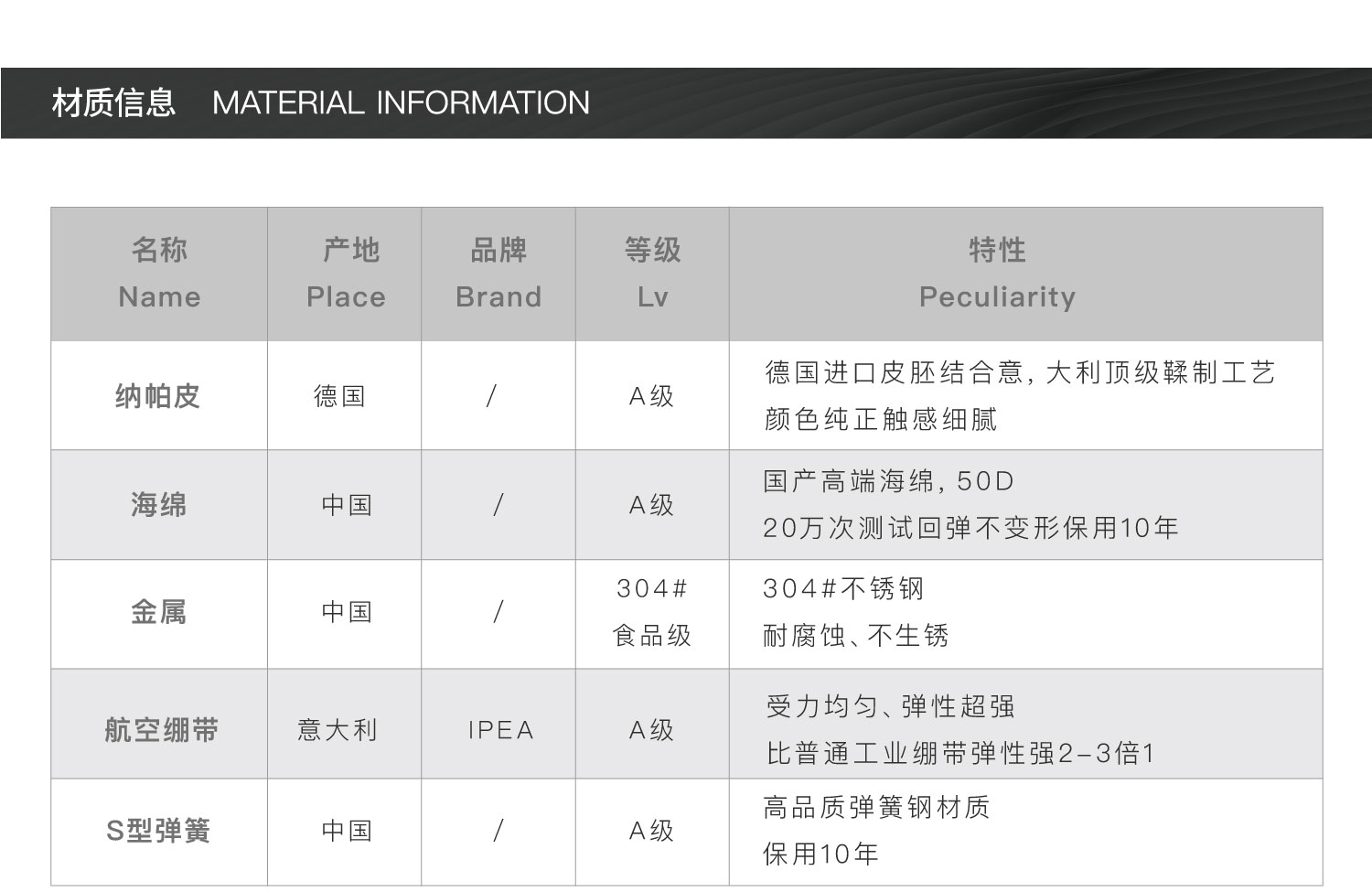The width and height of the screenshot is (1372, 892).
Task: Click the 等级 Lv column header
Action: [x=652, y=274]
